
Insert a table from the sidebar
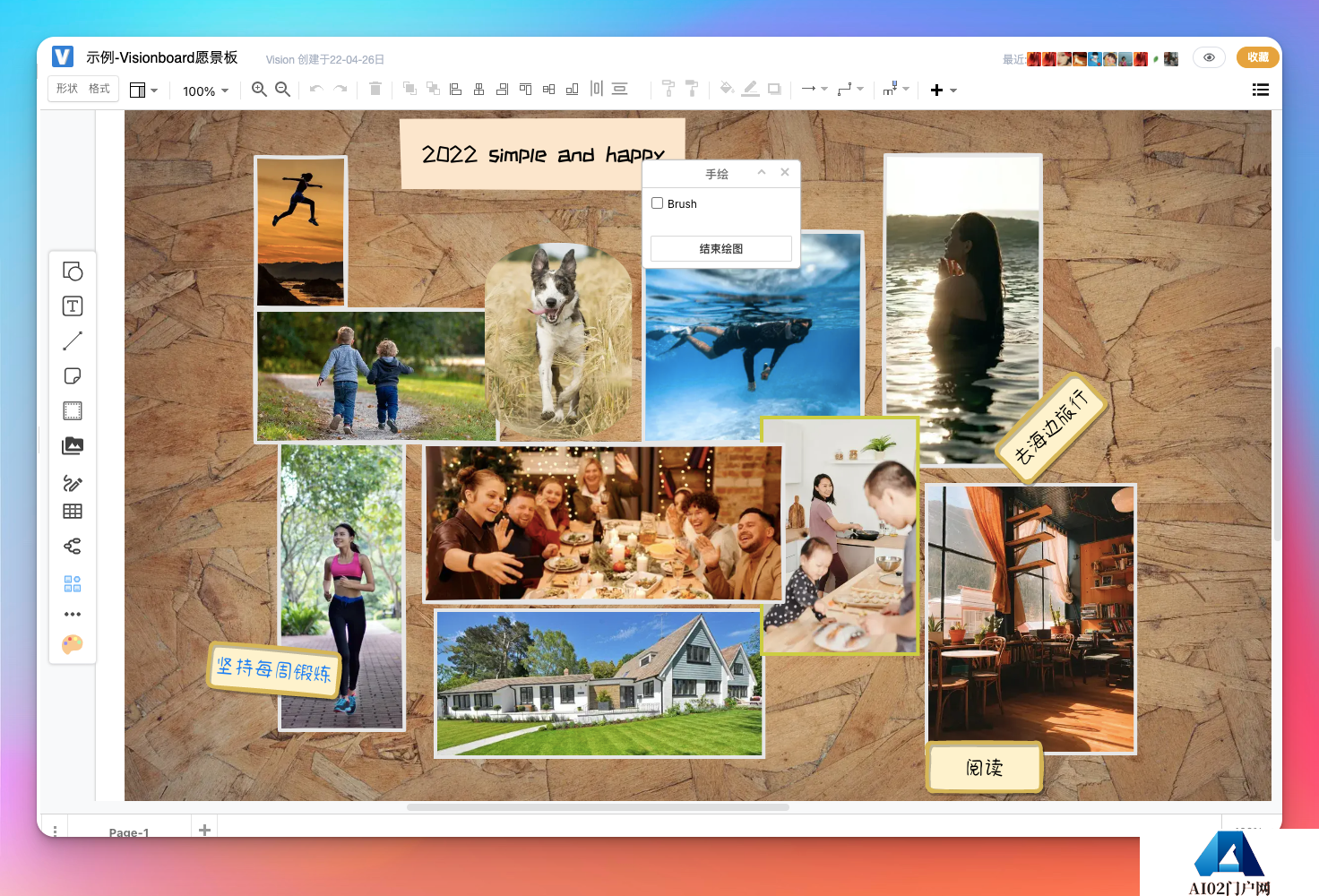(73, 512)
